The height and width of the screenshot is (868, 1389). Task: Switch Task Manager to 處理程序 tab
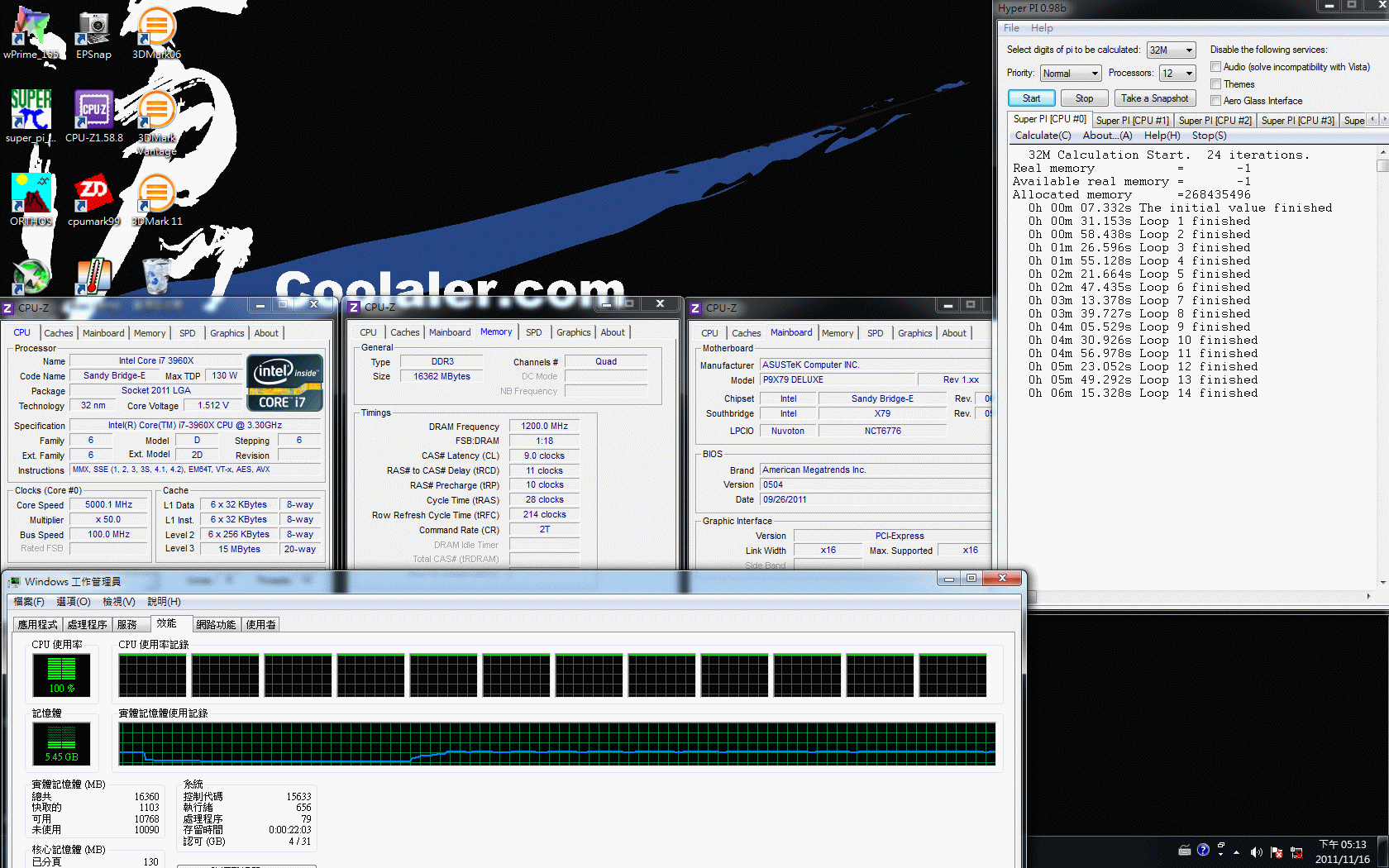[88, 625]
